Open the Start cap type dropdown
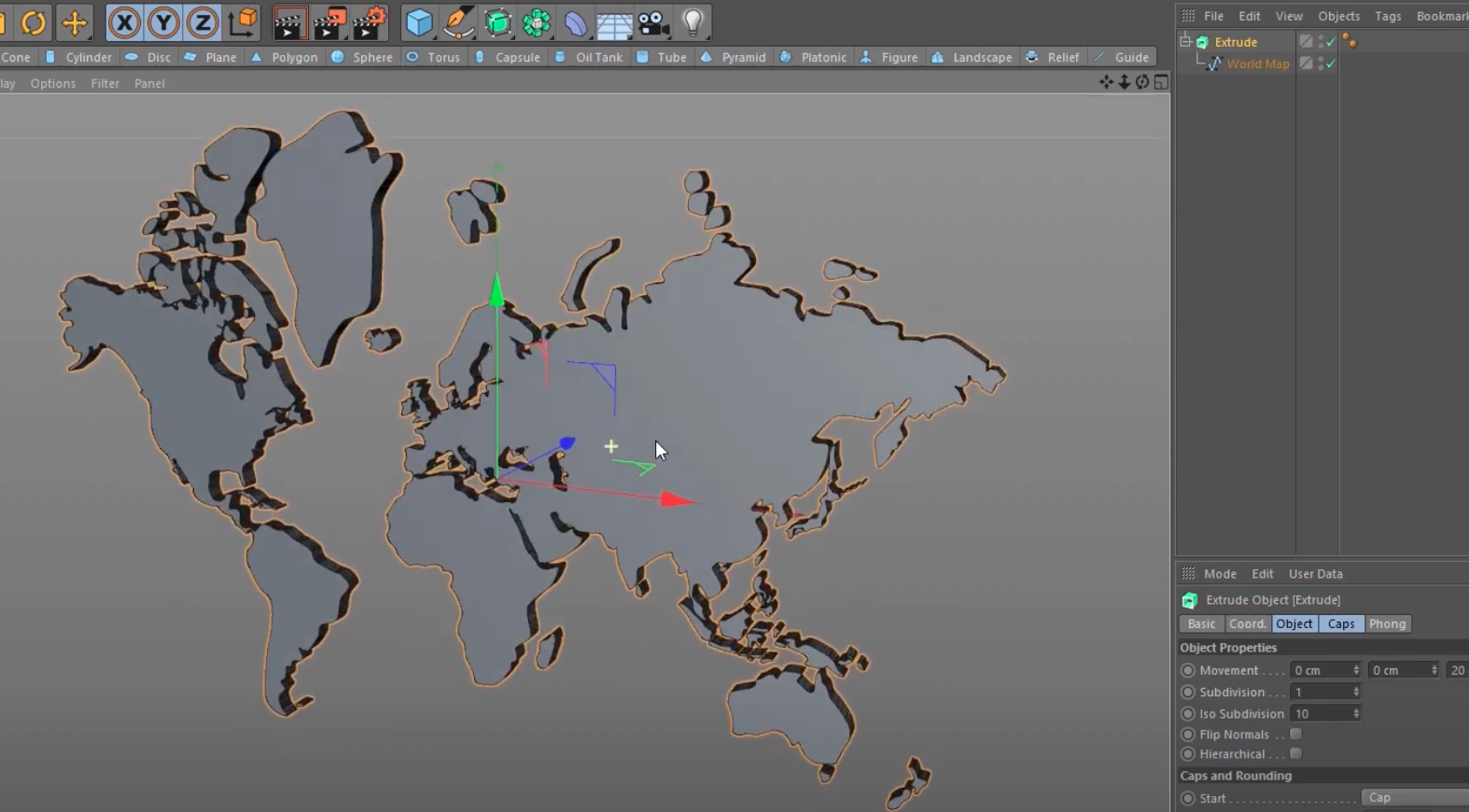The image size is (1469, 812). pyautogui.click(x=1416, y=798)
